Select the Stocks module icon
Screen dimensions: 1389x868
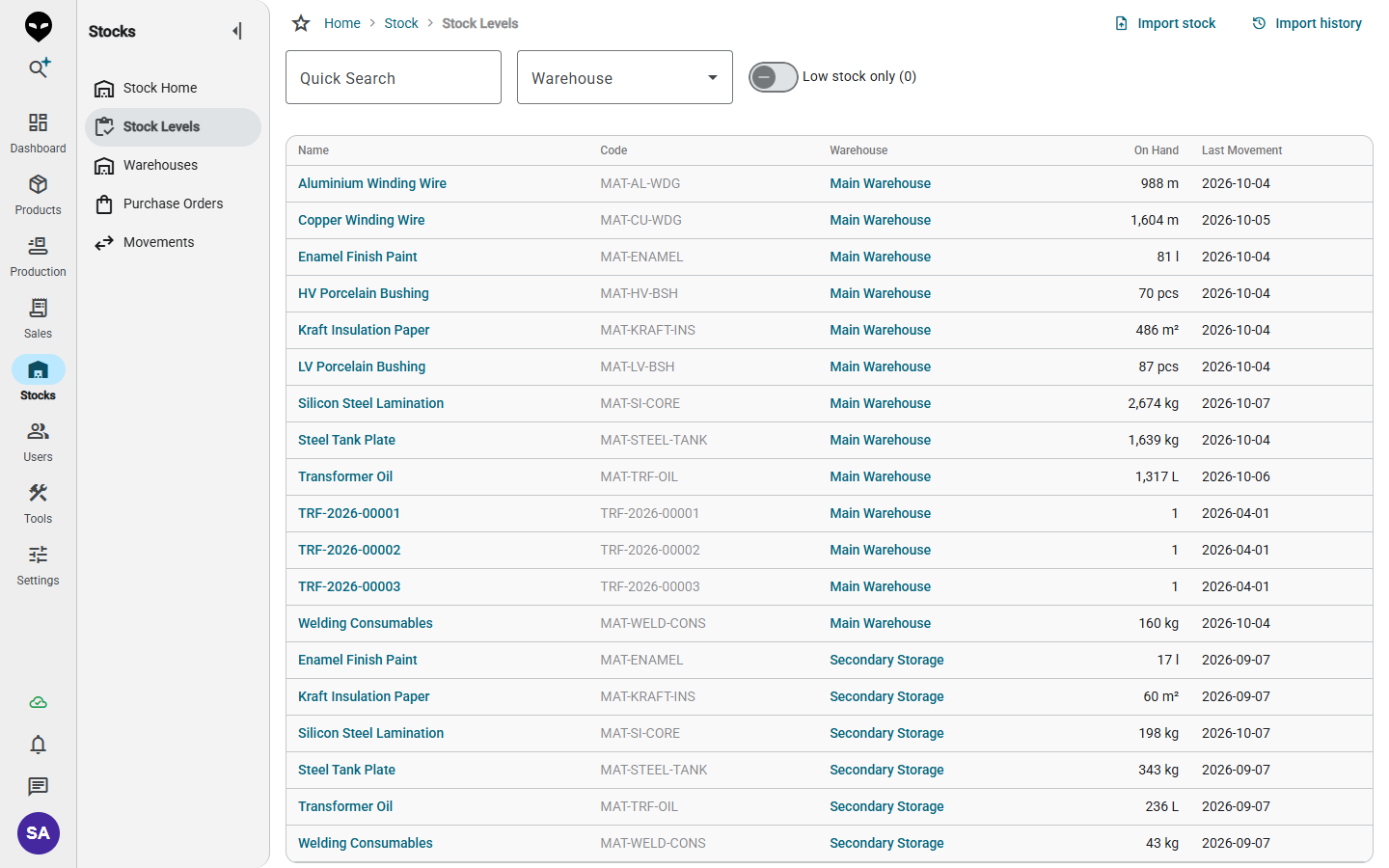tap(38, 370)
